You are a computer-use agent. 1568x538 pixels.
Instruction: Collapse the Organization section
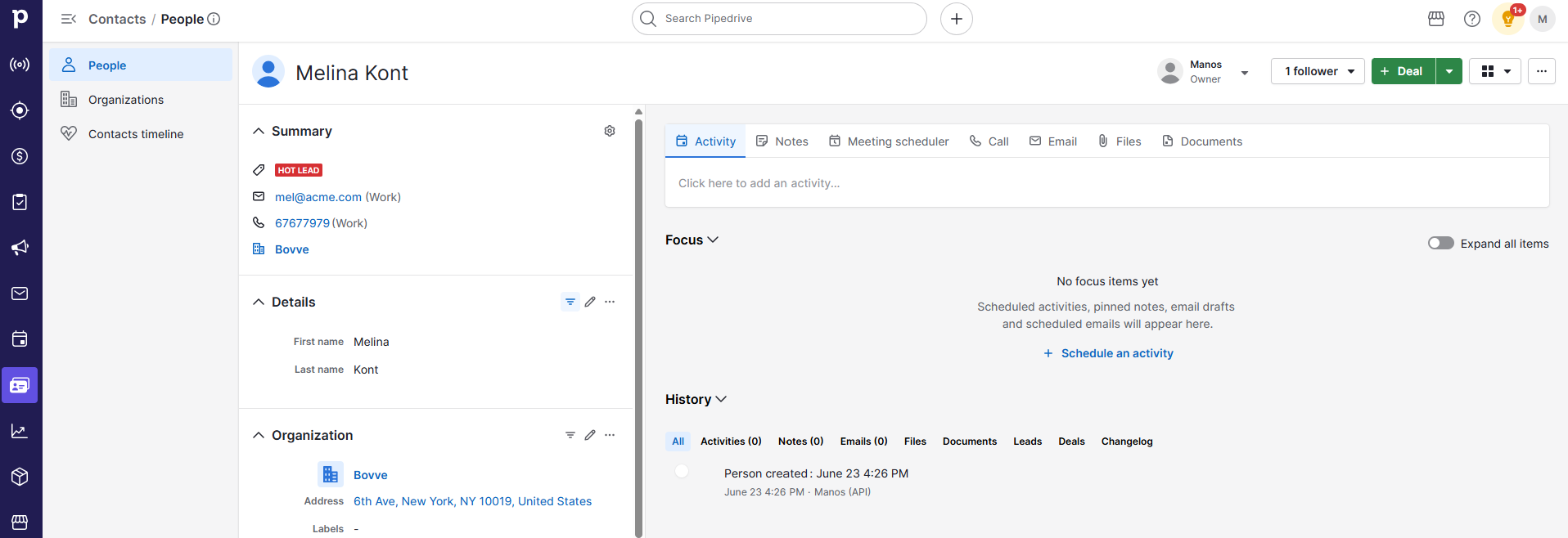(x=259, y=435)
